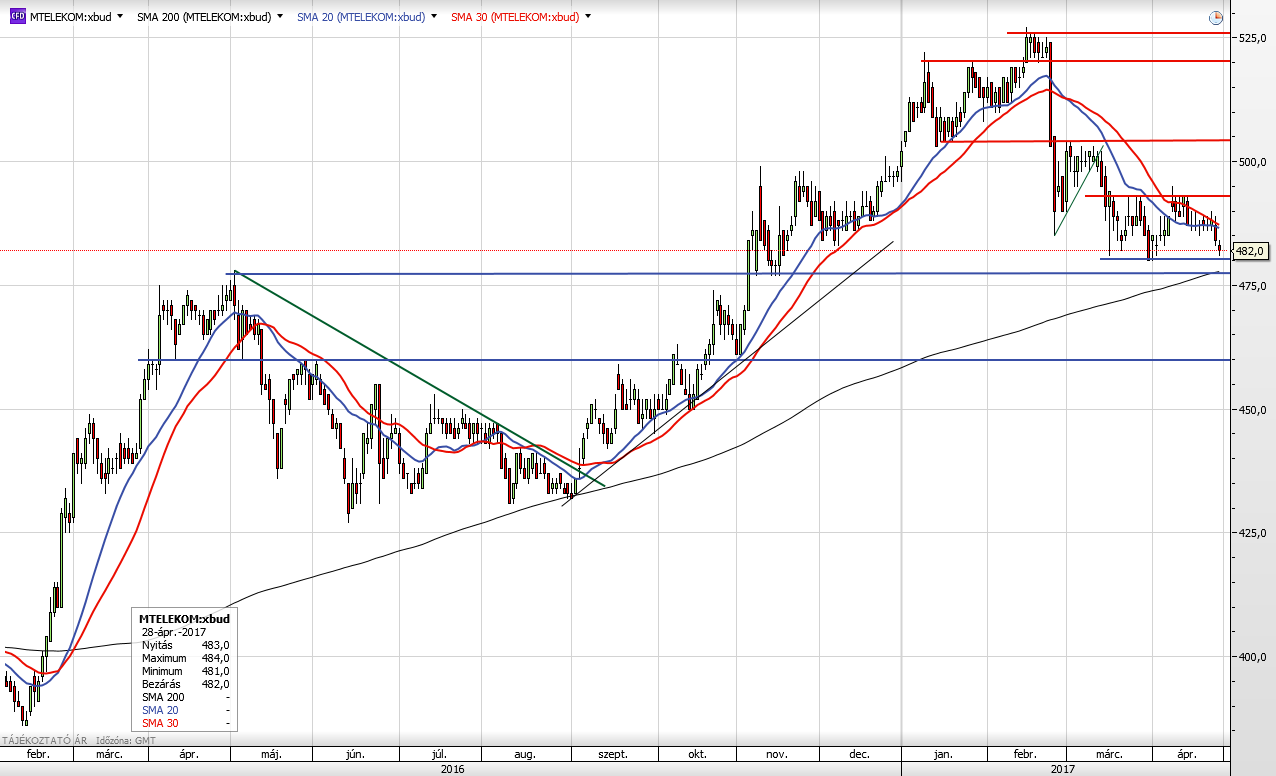Screen dimensions: 1276x776
Task: Click the SMA 200 row in info box
Action: (185, 697)
